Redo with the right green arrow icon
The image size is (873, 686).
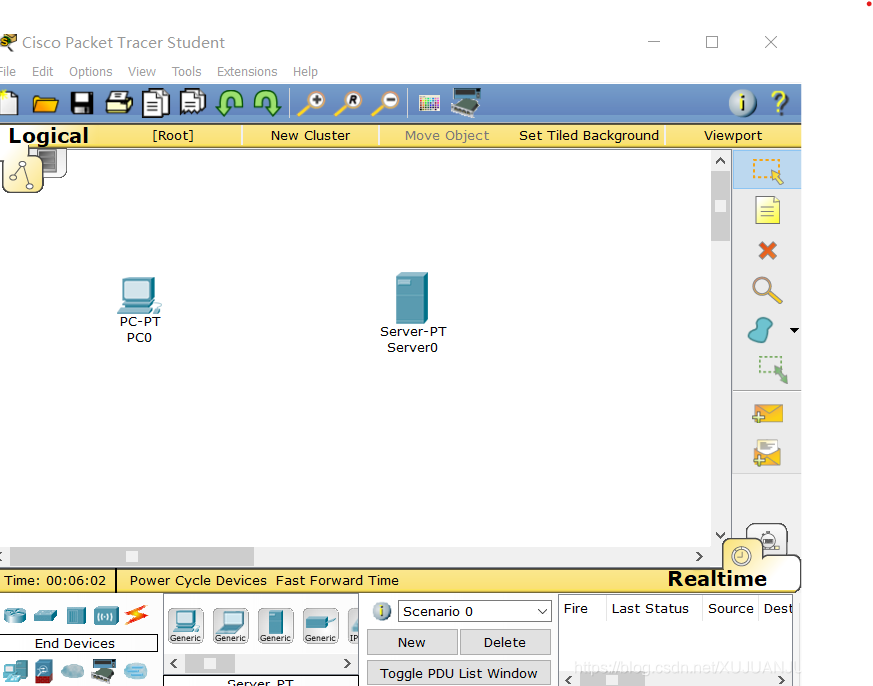[x=267, y=103]
